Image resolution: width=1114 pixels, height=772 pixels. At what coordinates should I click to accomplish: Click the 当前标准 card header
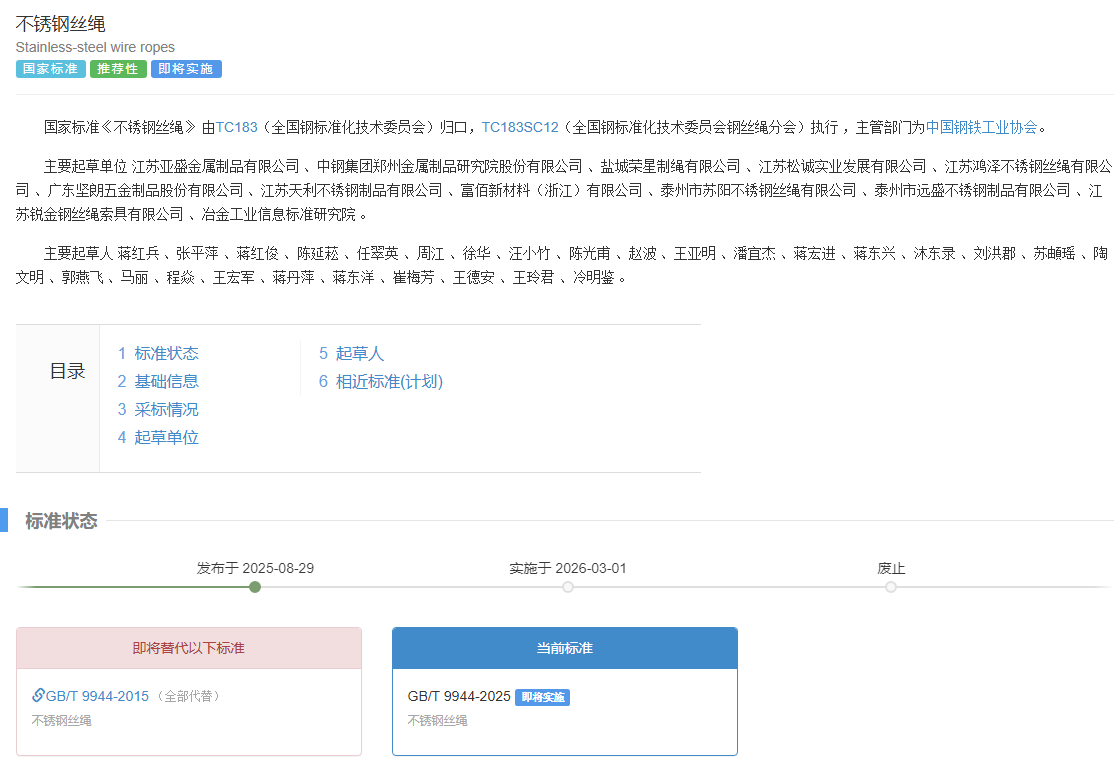pos(564,648)
